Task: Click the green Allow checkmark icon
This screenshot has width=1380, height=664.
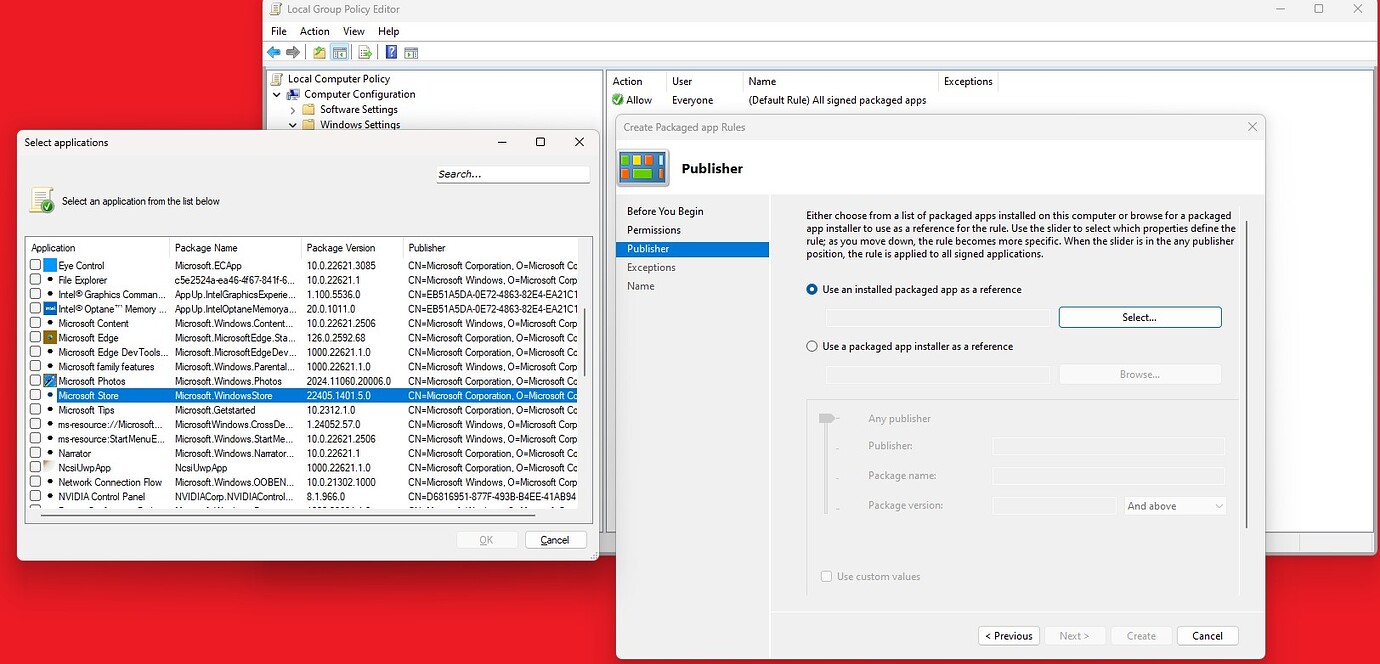Action: [618, 100]
